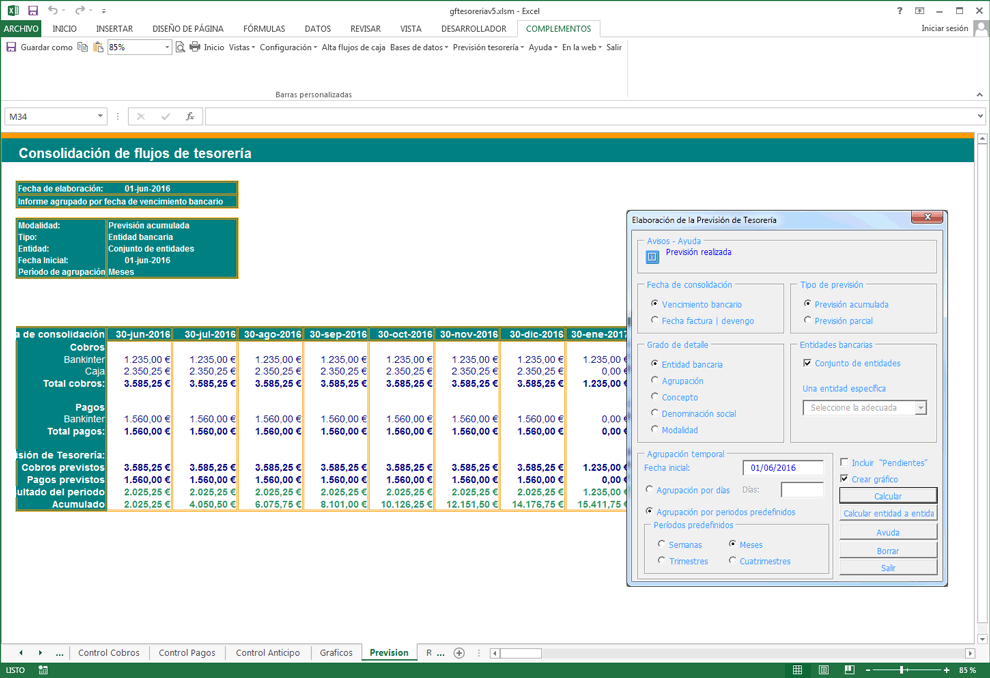The width and height of the screenshot is (990, 678).
Task: Click the Print icon
Action: point(194,47)
